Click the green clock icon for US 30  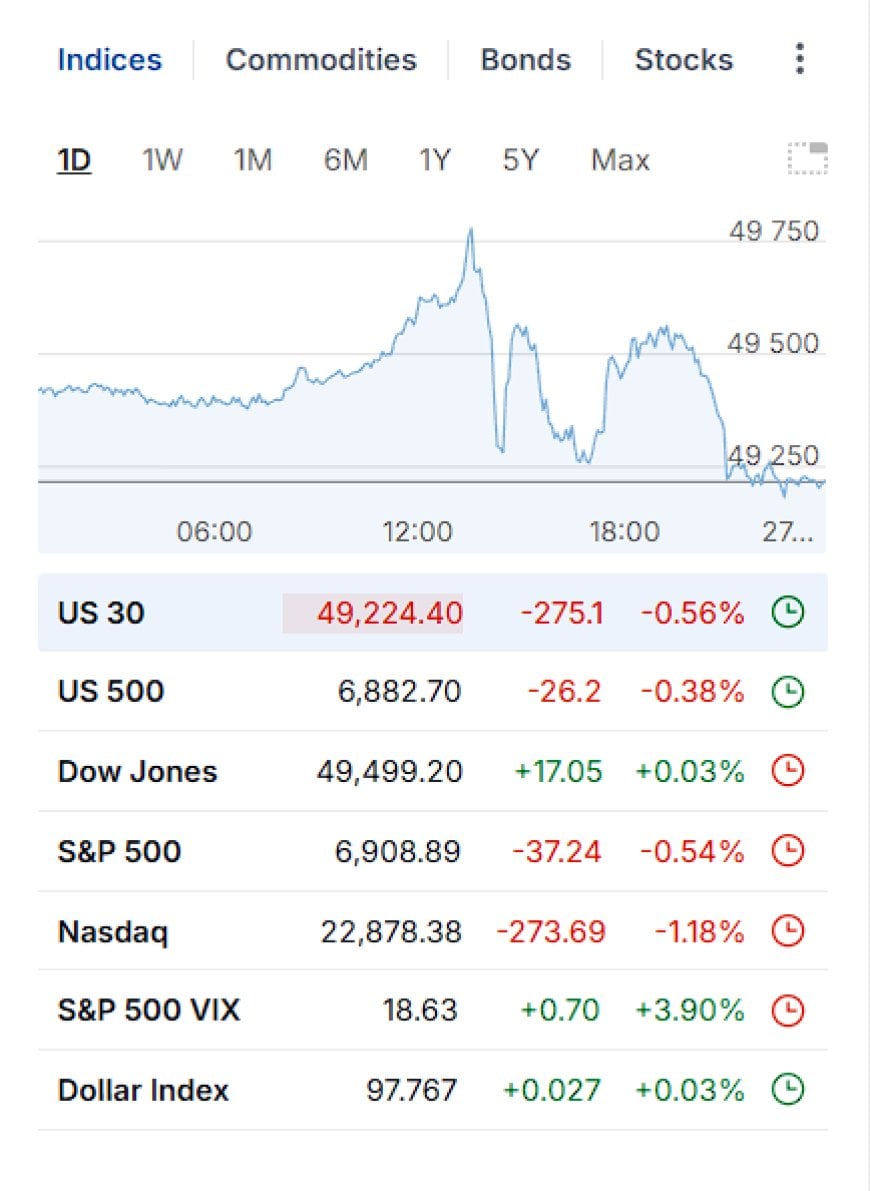pos(788,612)
